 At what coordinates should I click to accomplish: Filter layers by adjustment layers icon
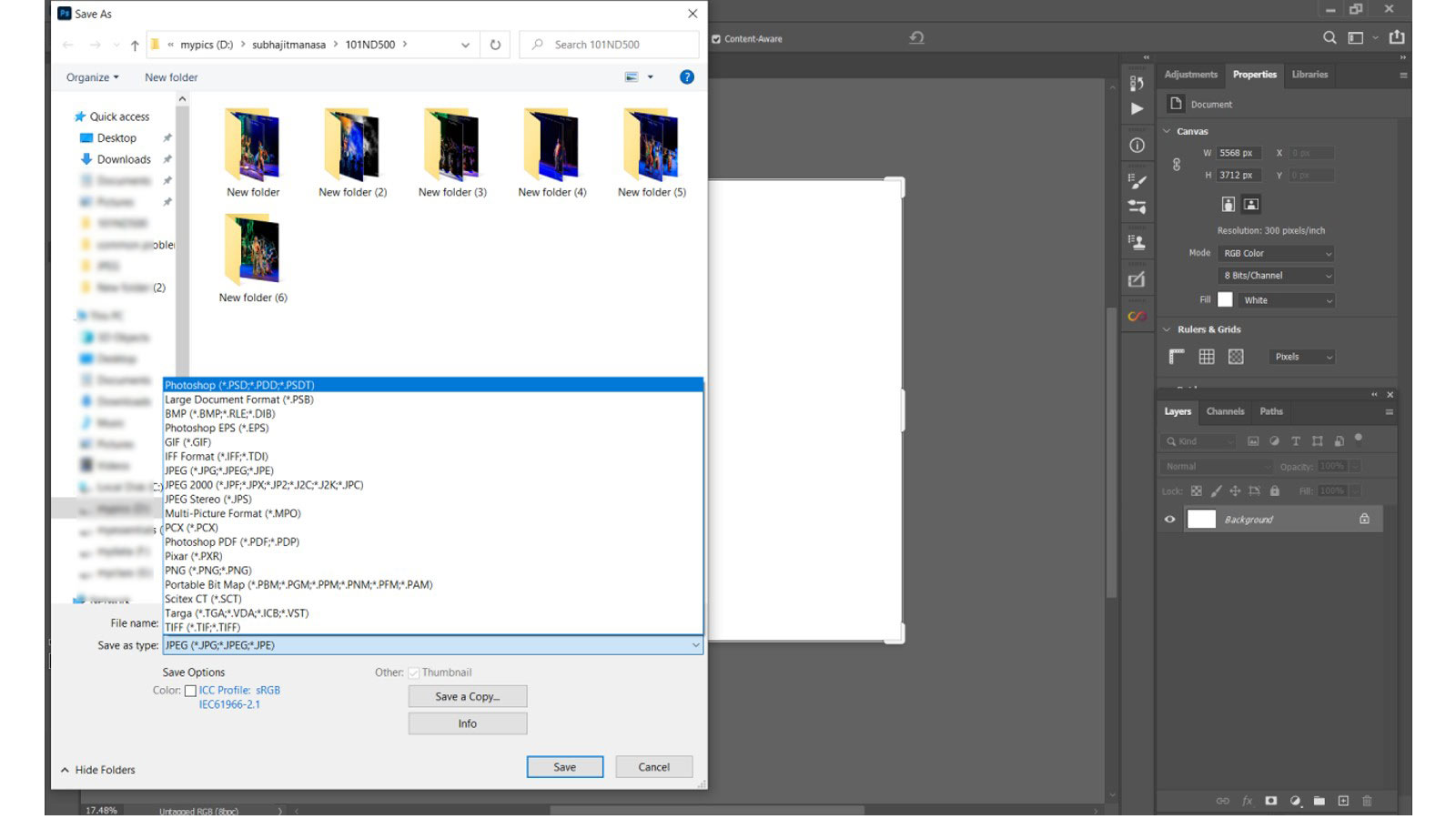click(1274, 441)
